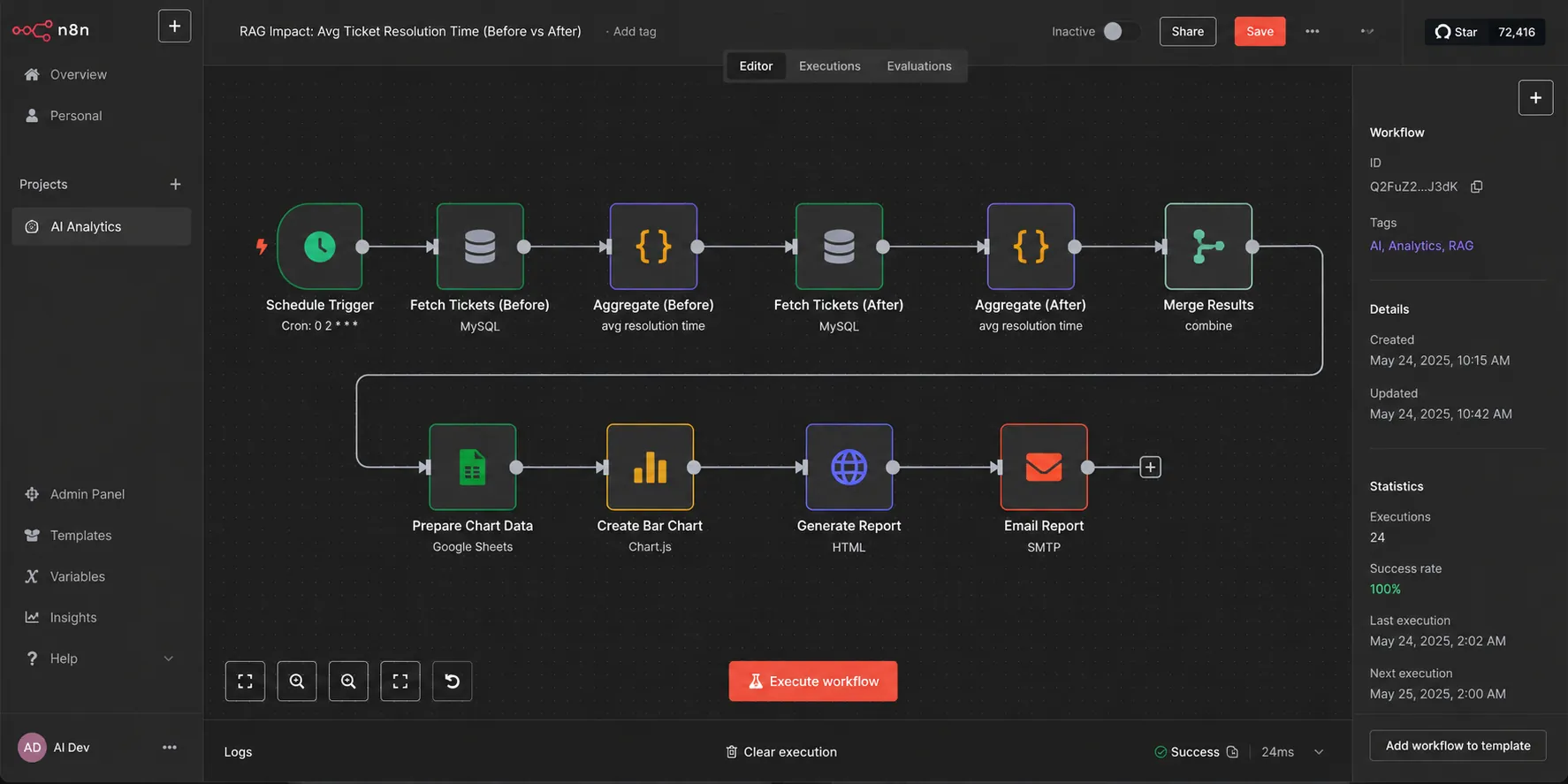Select the Schedule Trigger node
This screenshot has width=1568, height=784.
[320, 247]
